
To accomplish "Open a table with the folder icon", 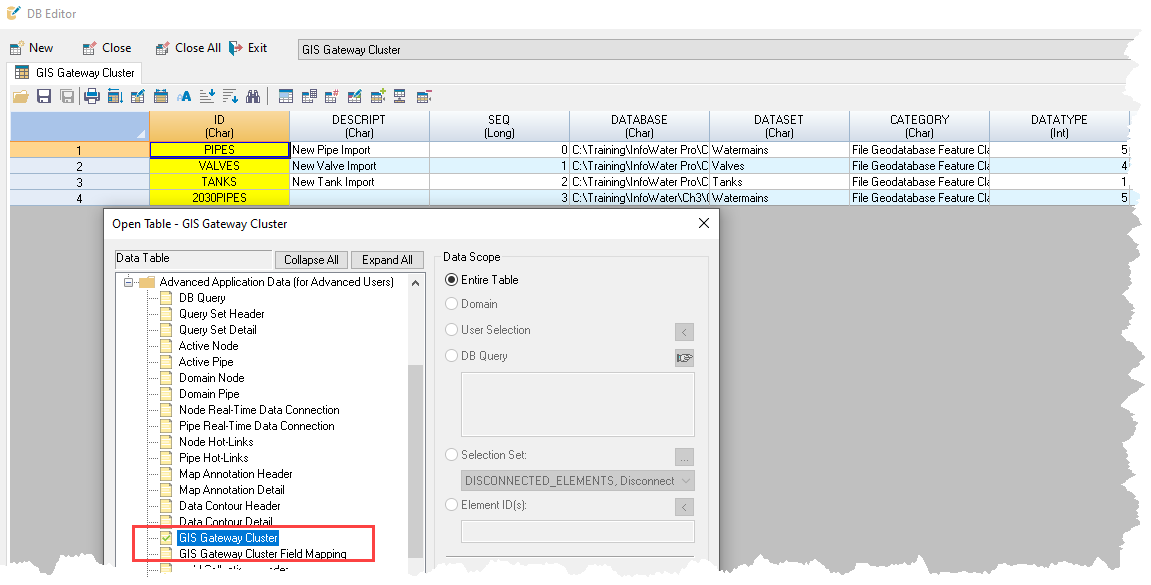I will click(20, 95).
